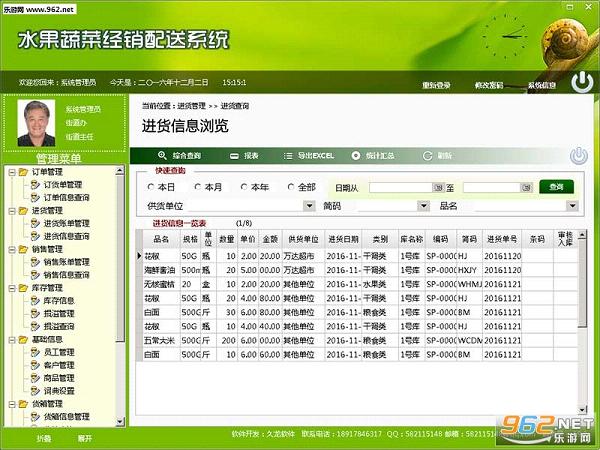Open 进货信息查询 in the menu tree
Screen dimensions: 600x450
pos(66,236)
